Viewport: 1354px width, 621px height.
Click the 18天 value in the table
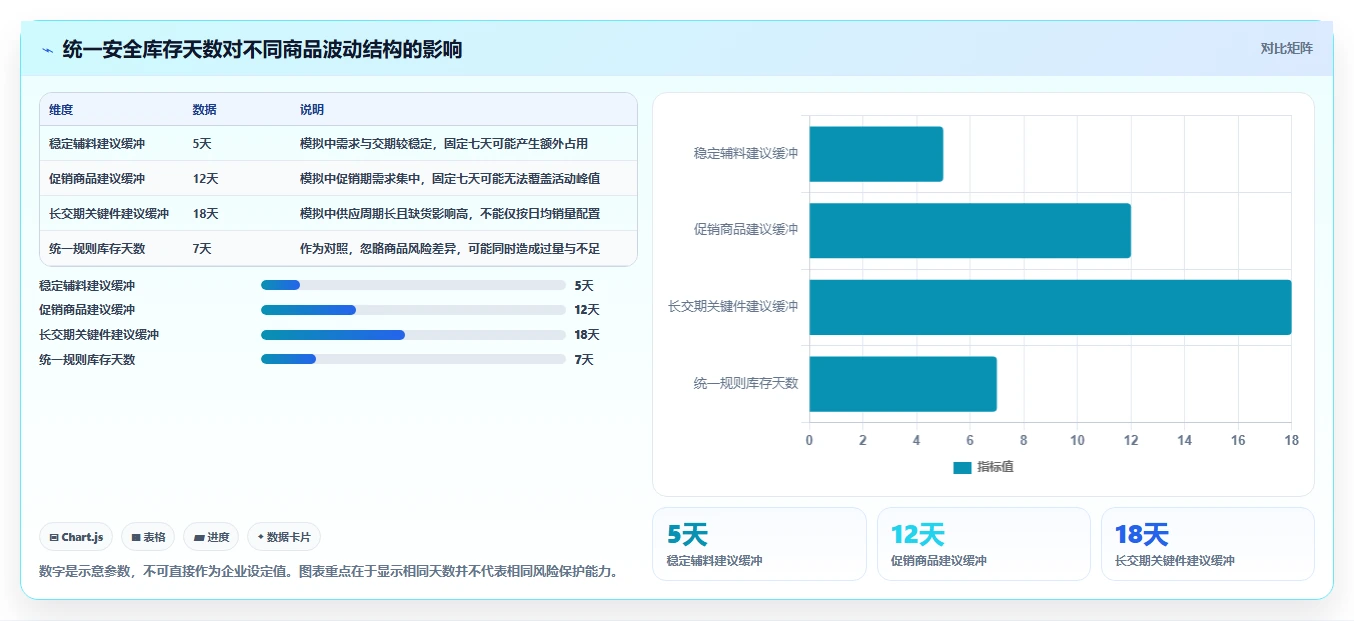pos(205,214)
